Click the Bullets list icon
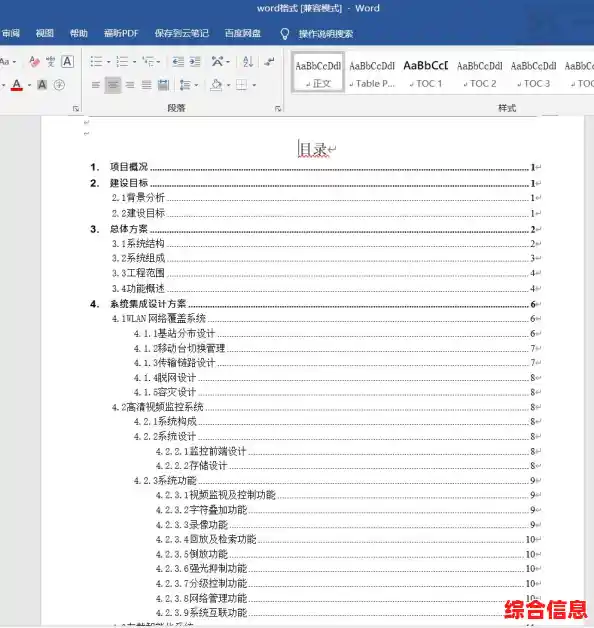Screen dimensions: 594x628 click(x=96, y=62)
